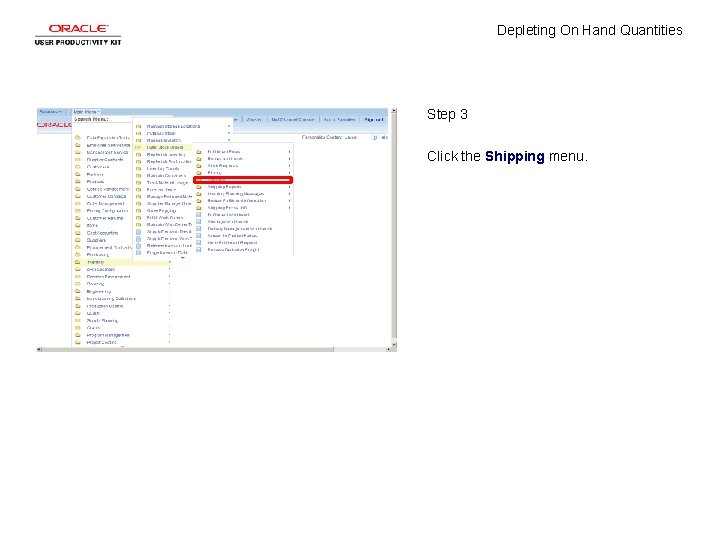720x540 pixels.
Task: Expand the Inventory Planning Messages arrow
Action: click(x=289, y=194)
